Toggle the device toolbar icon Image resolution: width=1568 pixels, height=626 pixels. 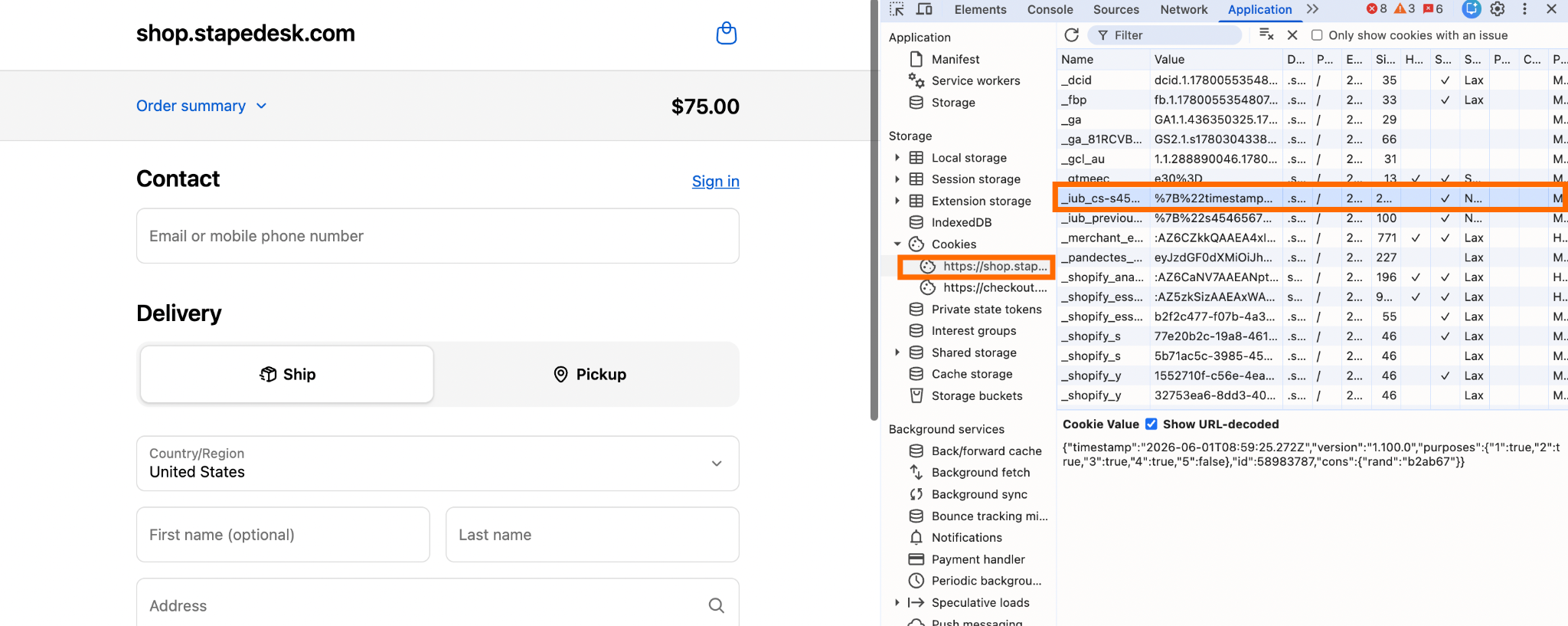pyautogui.click(x=925, y=9)
